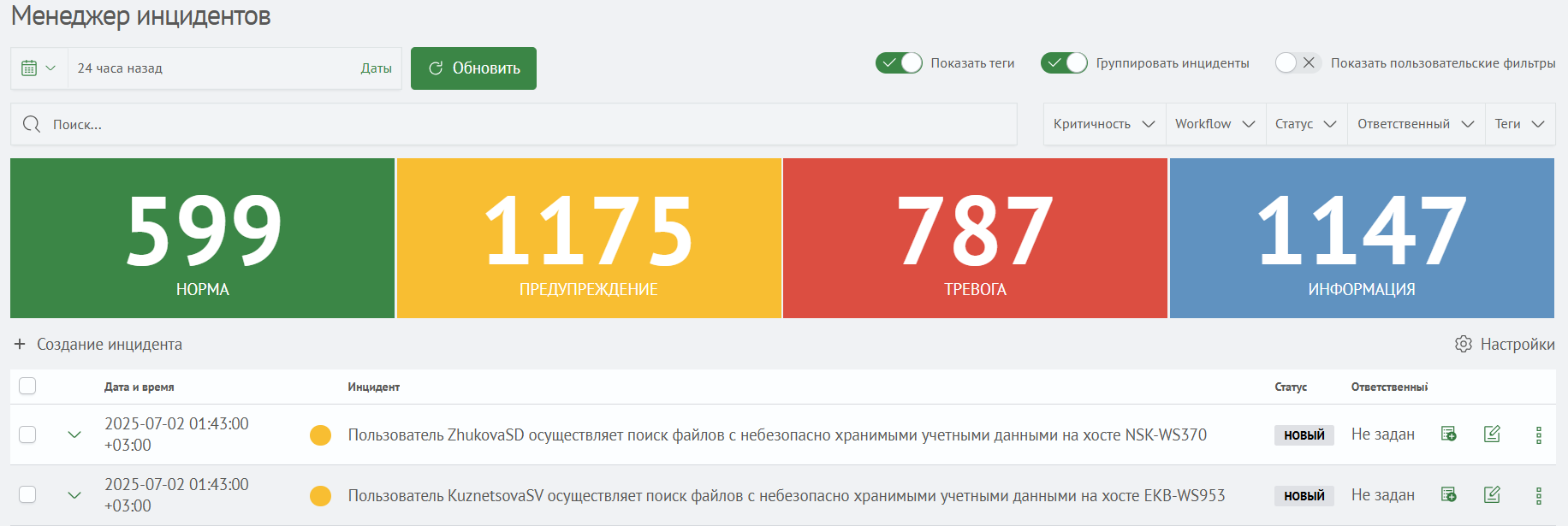Image resolution: width=1568 pixels, height=526 pixels.
Task: Click the ZhukovaSD incident description text
Action: click(777, 435)
